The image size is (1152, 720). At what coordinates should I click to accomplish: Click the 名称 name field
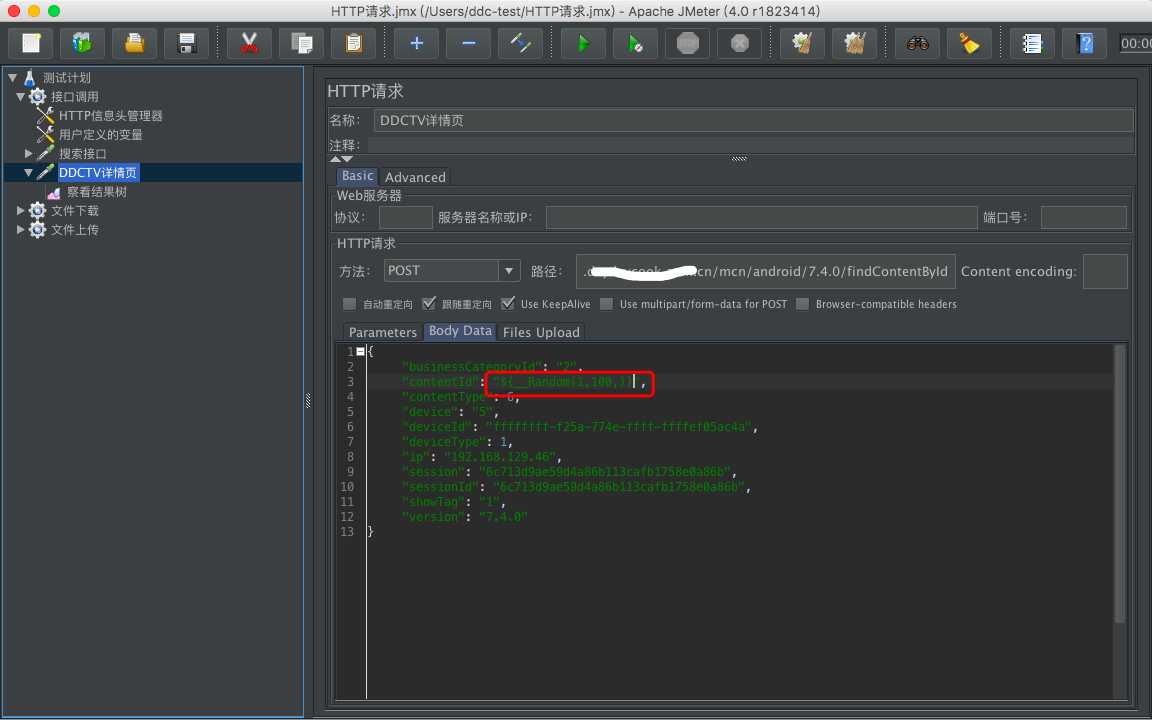coord(753,120)
